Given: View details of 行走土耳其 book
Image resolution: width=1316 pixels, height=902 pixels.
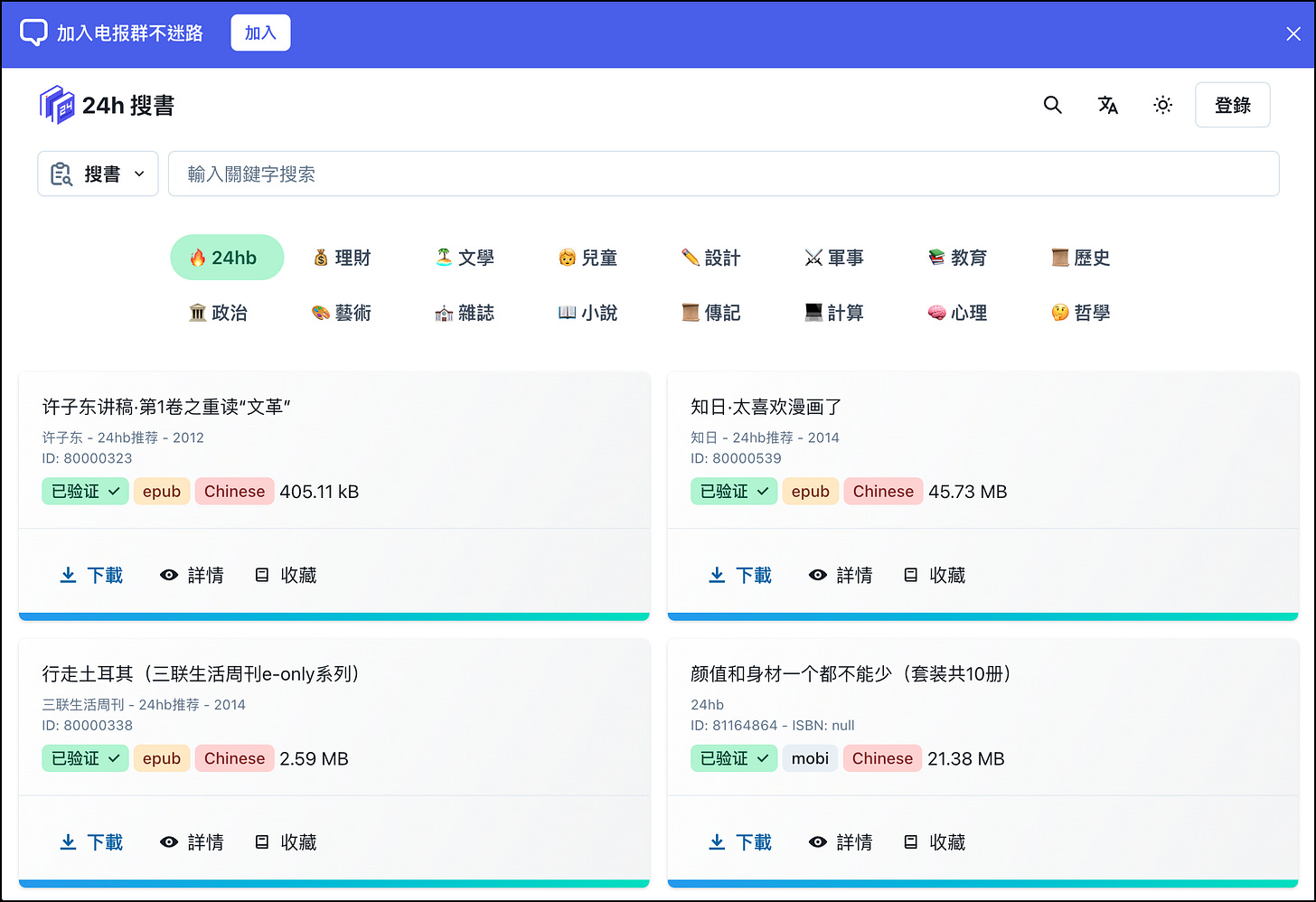Looking at the screenshot, I should [x=192, y=842].
